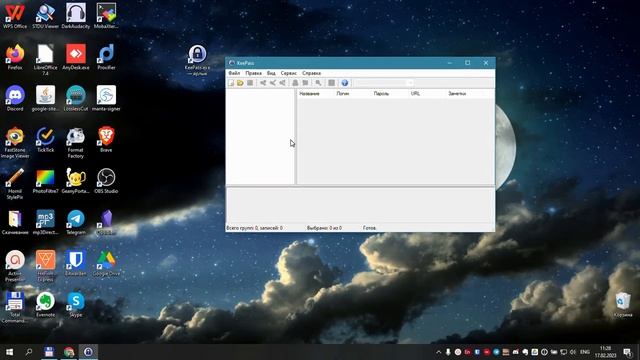640x360 pixels.
Task: Click the Edit entry key icon
Action: pyautogui.click(x=273, y=83)
